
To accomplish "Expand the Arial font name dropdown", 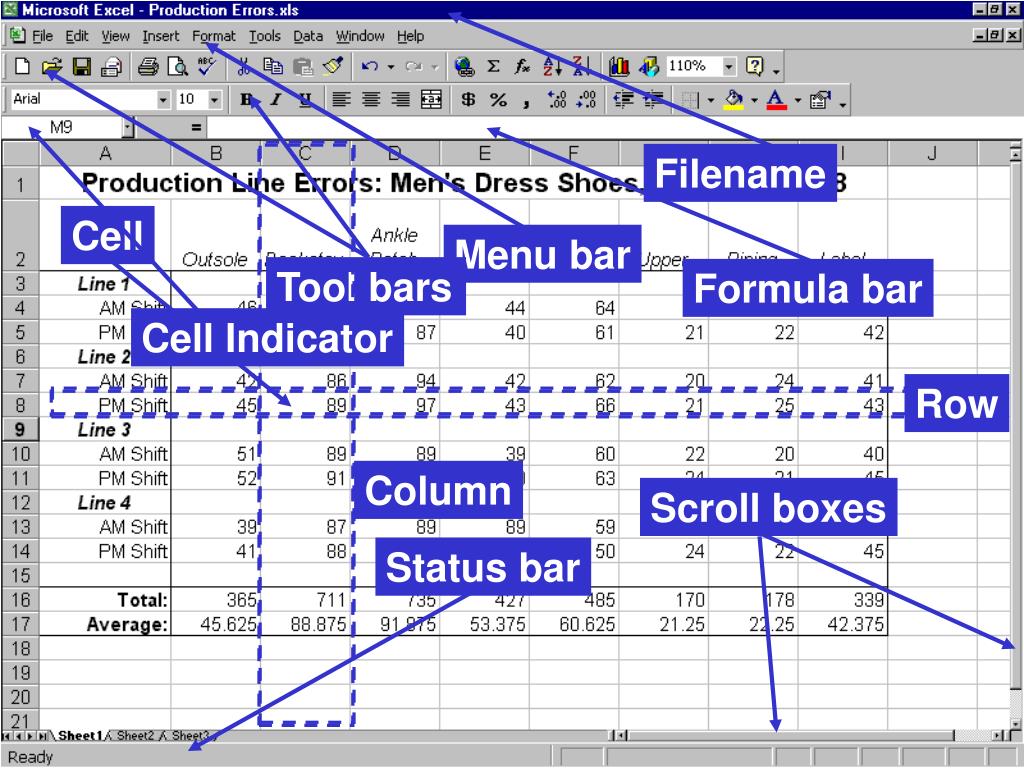I will [x=164, y=99].
